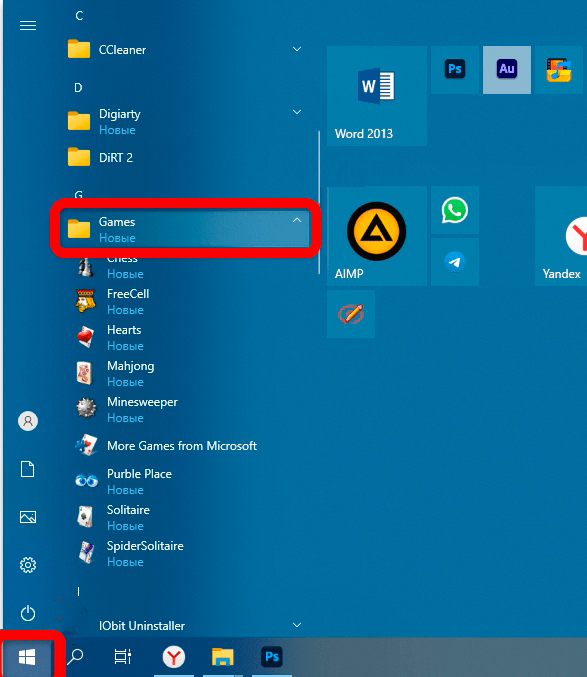This screenshot has height=677, width=587.
Task: Launch Photoshop from the start tile
Action: coord(455,70)
